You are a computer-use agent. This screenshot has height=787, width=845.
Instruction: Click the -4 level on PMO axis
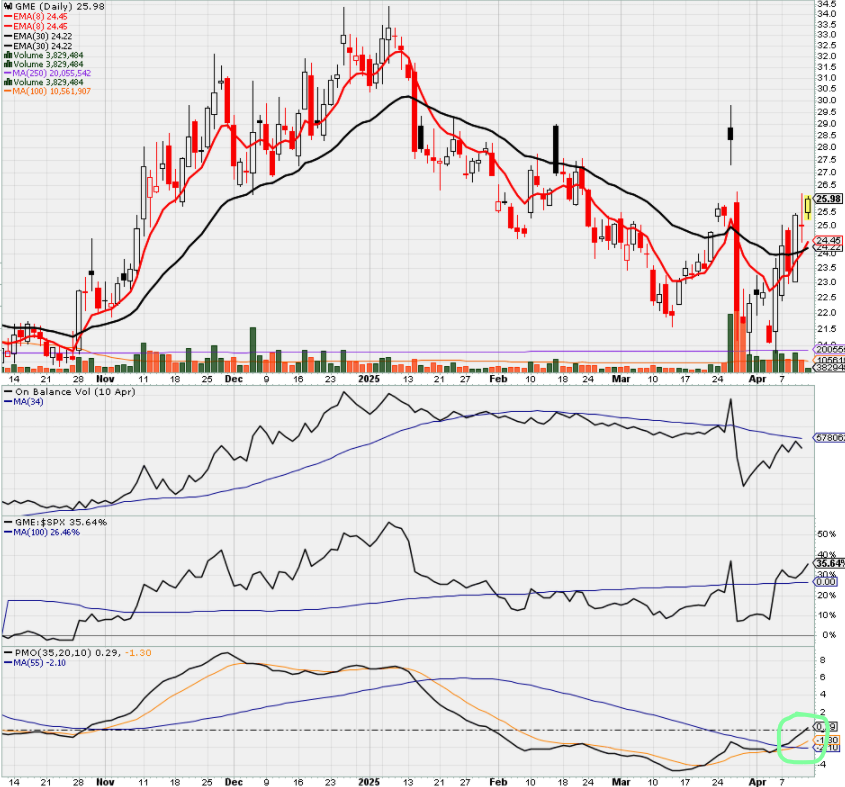coord(821,764)
